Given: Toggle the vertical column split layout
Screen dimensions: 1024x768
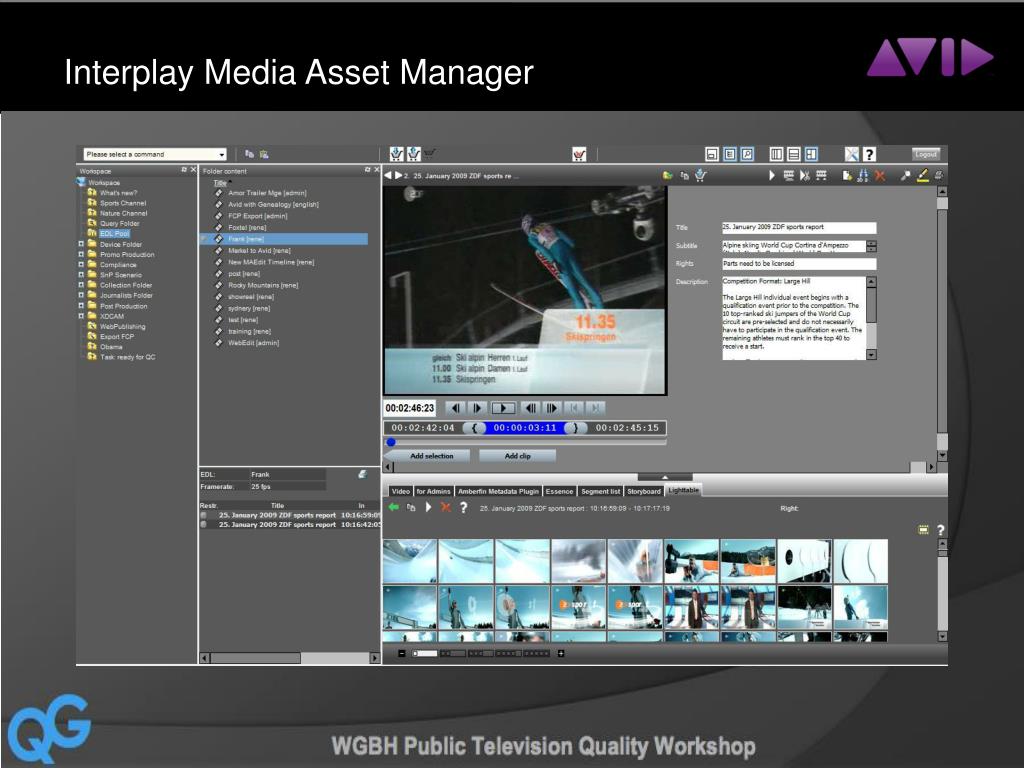Looking at the screenshot, I should (776, 154).
